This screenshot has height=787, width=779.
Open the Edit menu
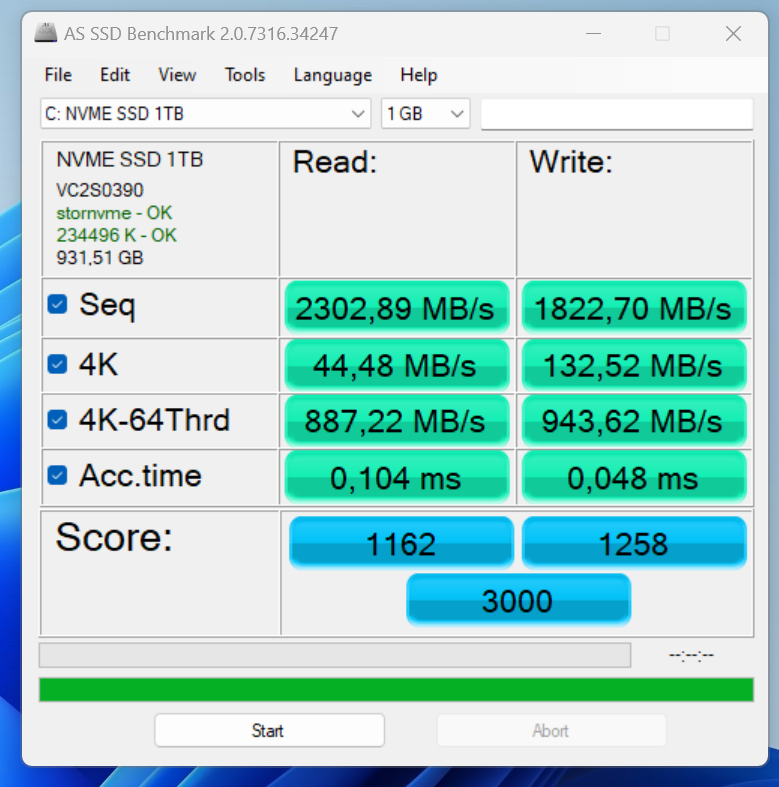115,75
